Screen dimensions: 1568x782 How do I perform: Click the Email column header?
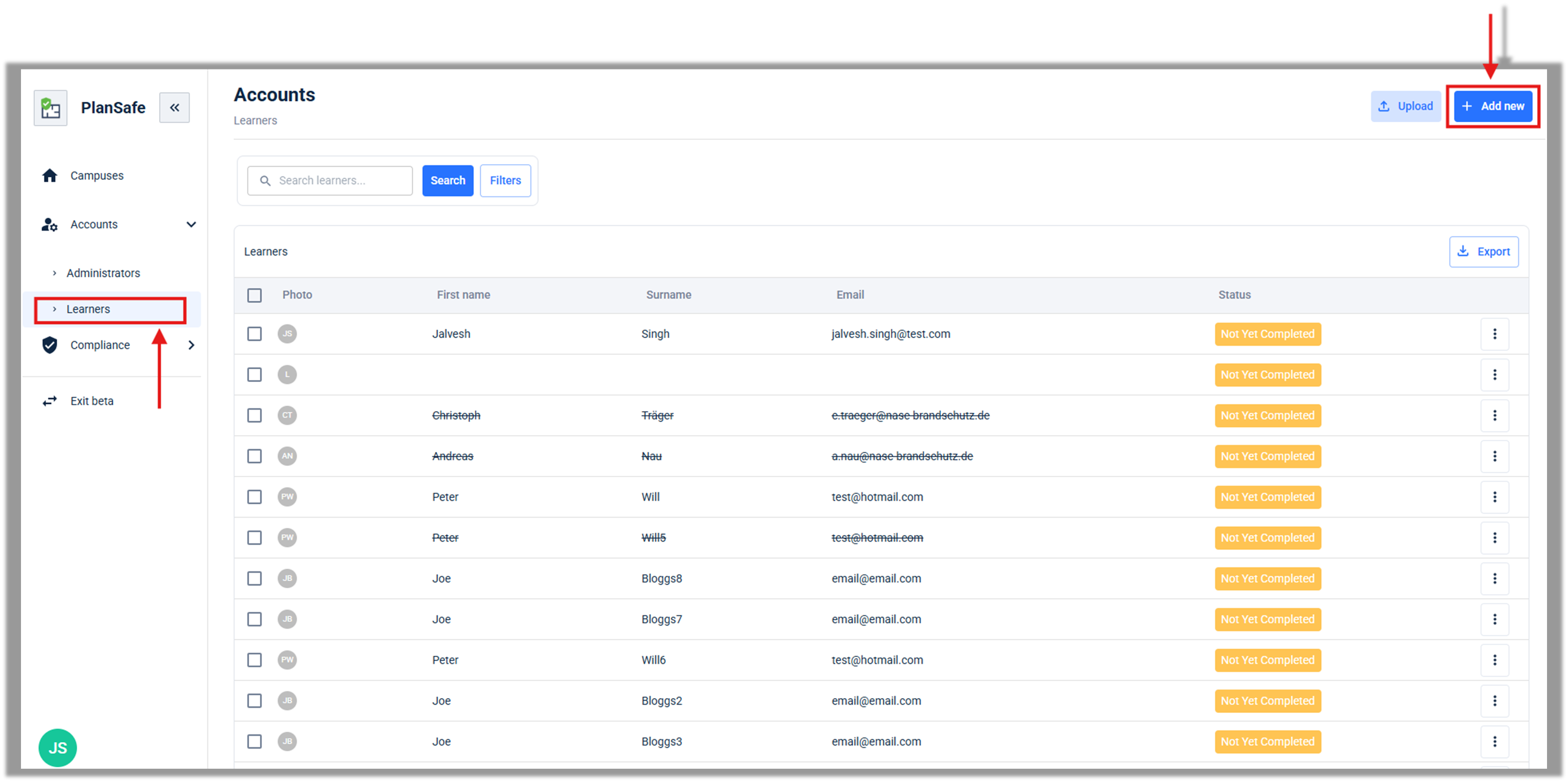[x=850, y=295]
